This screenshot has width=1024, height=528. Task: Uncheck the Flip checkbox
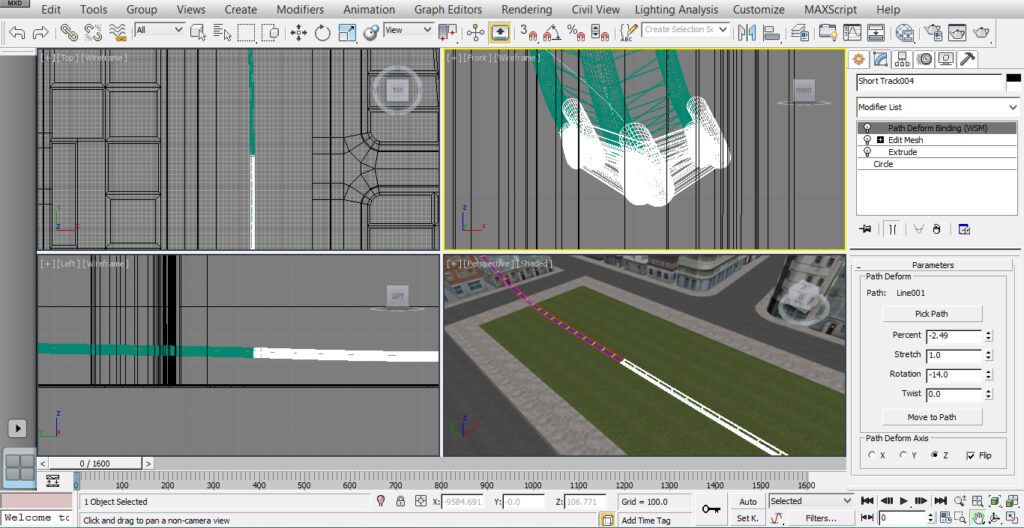971,455
